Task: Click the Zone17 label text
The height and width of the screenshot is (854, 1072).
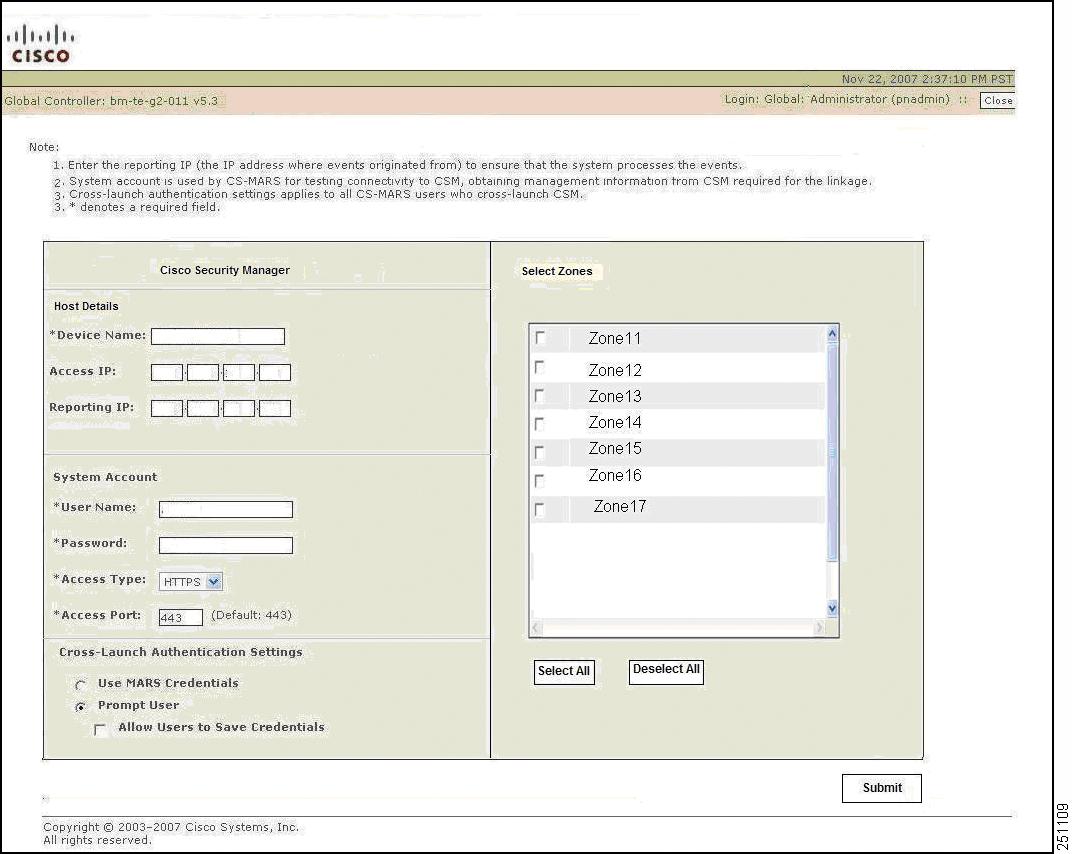Action: pos(619,507)
